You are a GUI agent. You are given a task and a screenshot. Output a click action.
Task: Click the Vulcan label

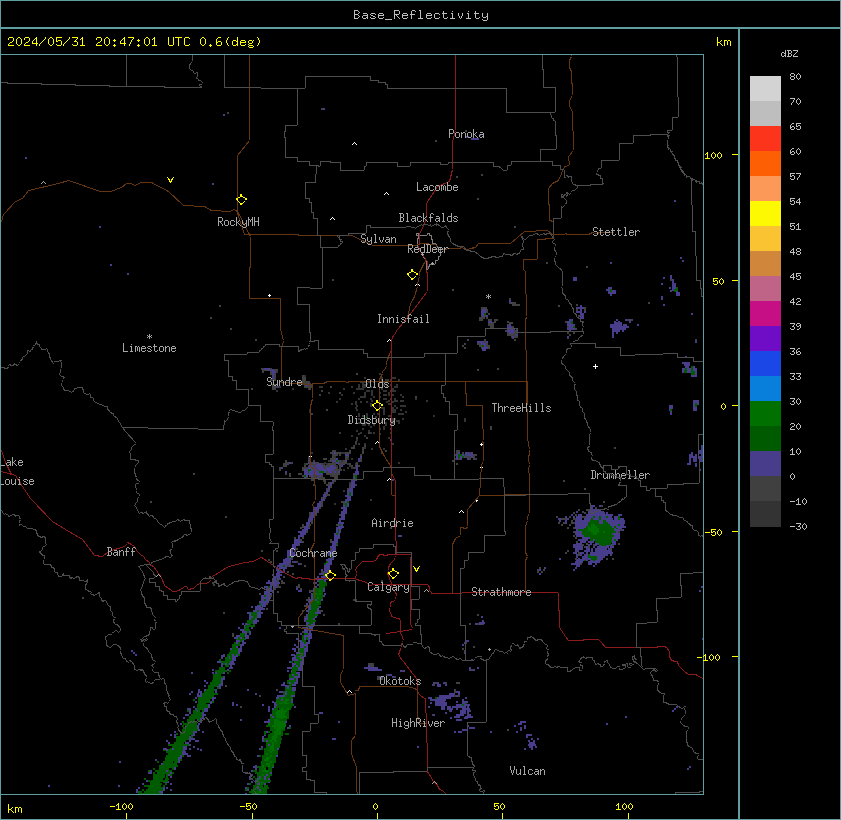527,771
